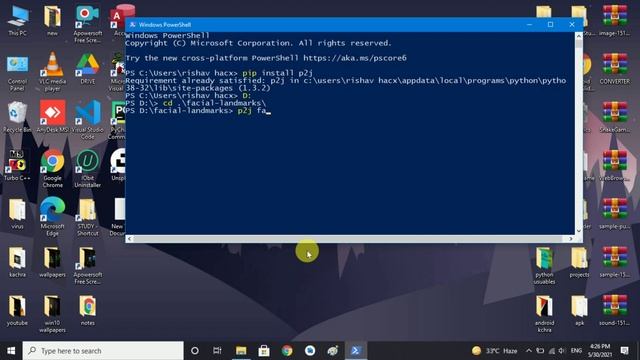This screenshot has width=640, height=360.
Task: Open the 'kachra' folder
Action: tap(17, 262)
